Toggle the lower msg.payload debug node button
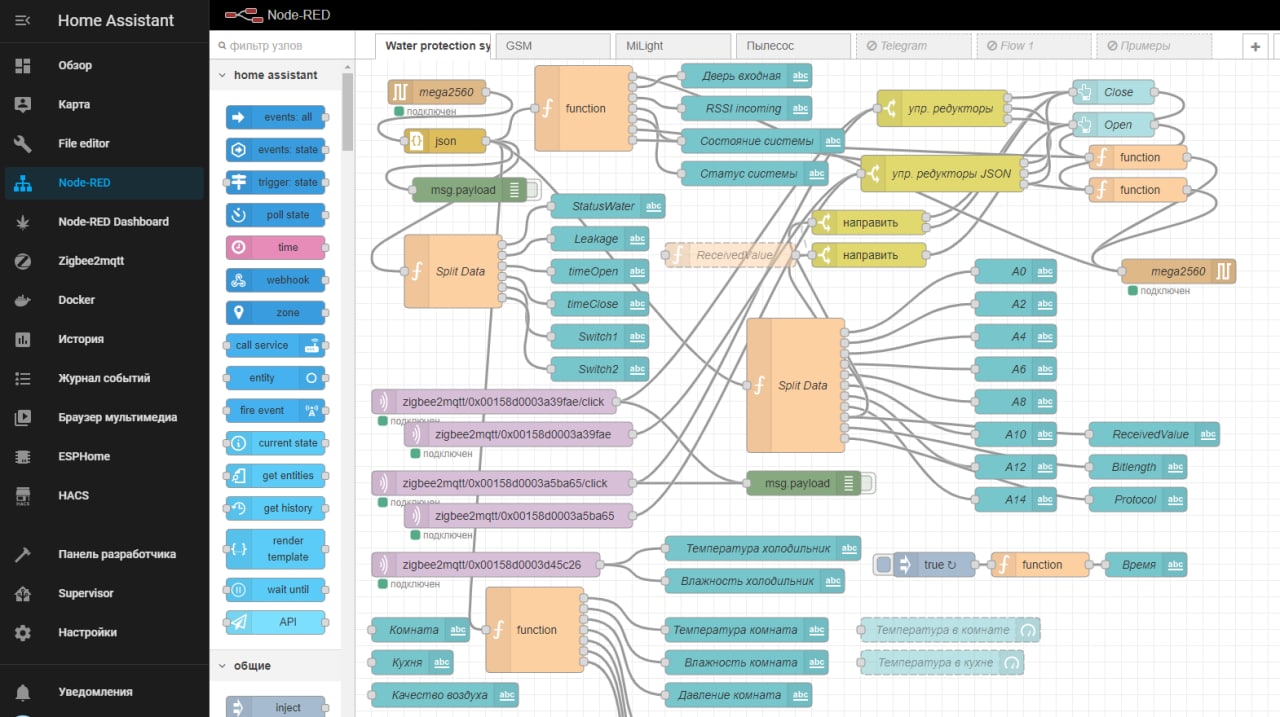This screenshot has height=717, width=1280. (x=867, y=483)
